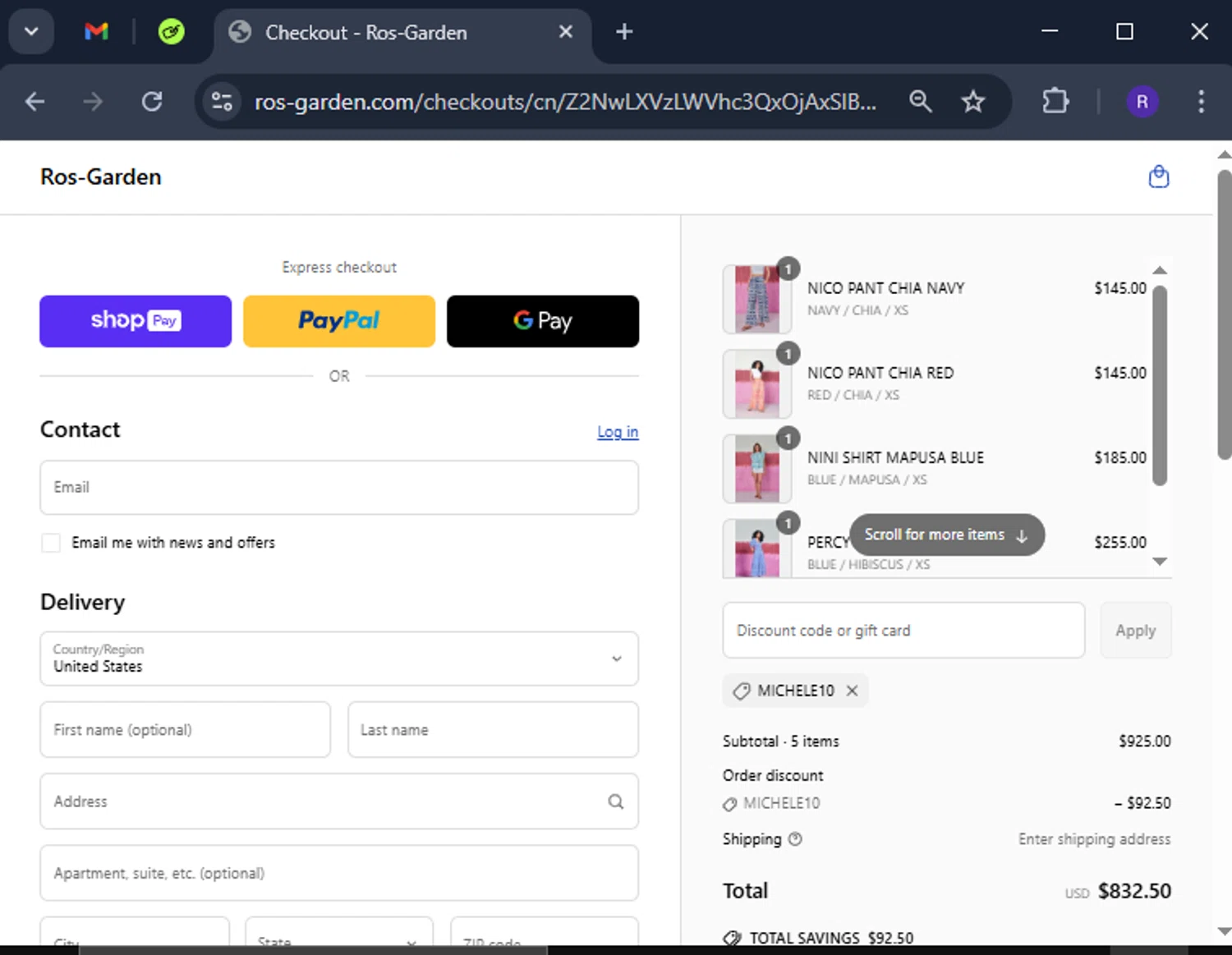Screen dimensions: 1232x955
Task: Expand the Country/Region dropdown
Action: point(339,659)
